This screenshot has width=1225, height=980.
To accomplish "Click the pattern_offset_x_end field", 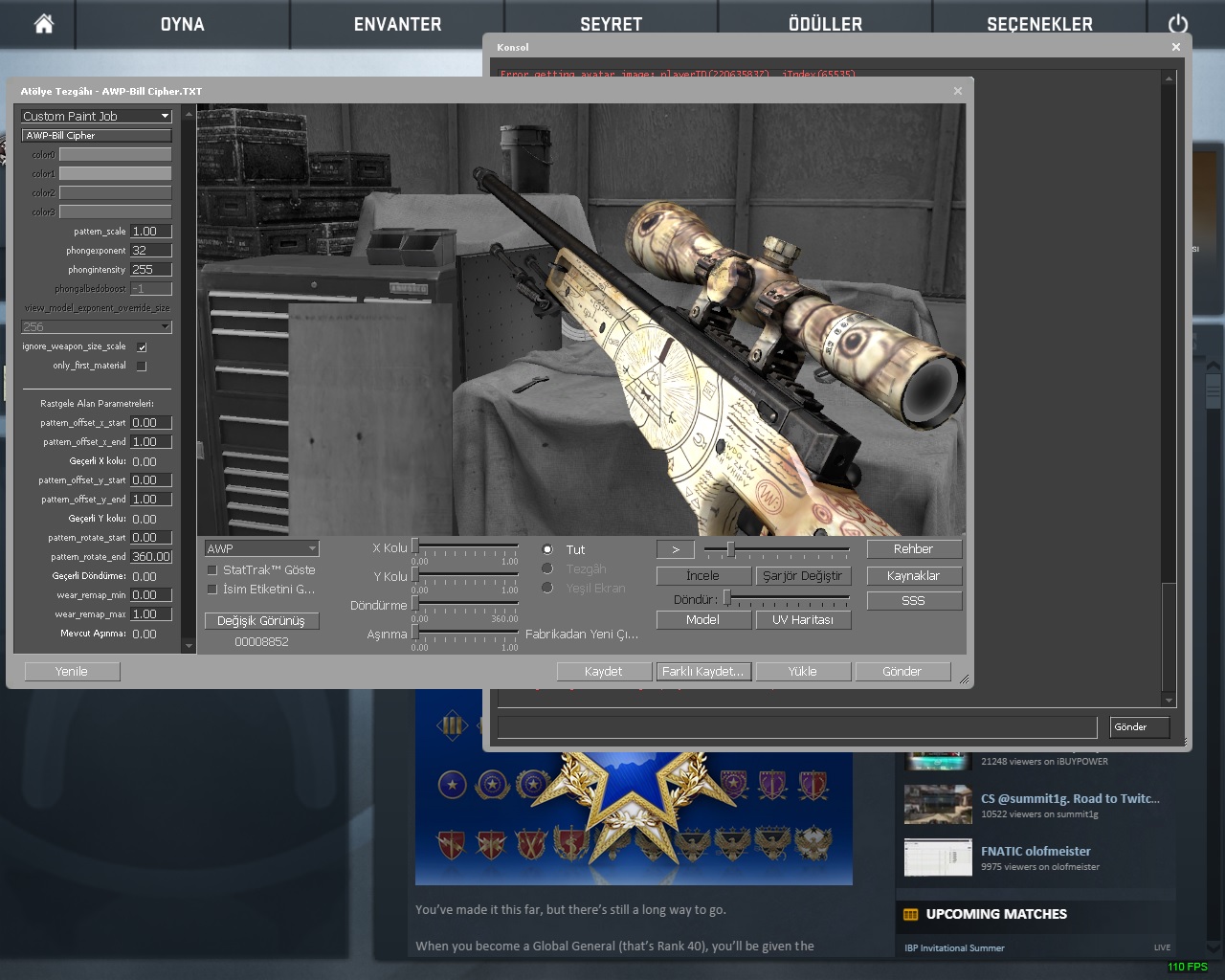I will 151,441.
